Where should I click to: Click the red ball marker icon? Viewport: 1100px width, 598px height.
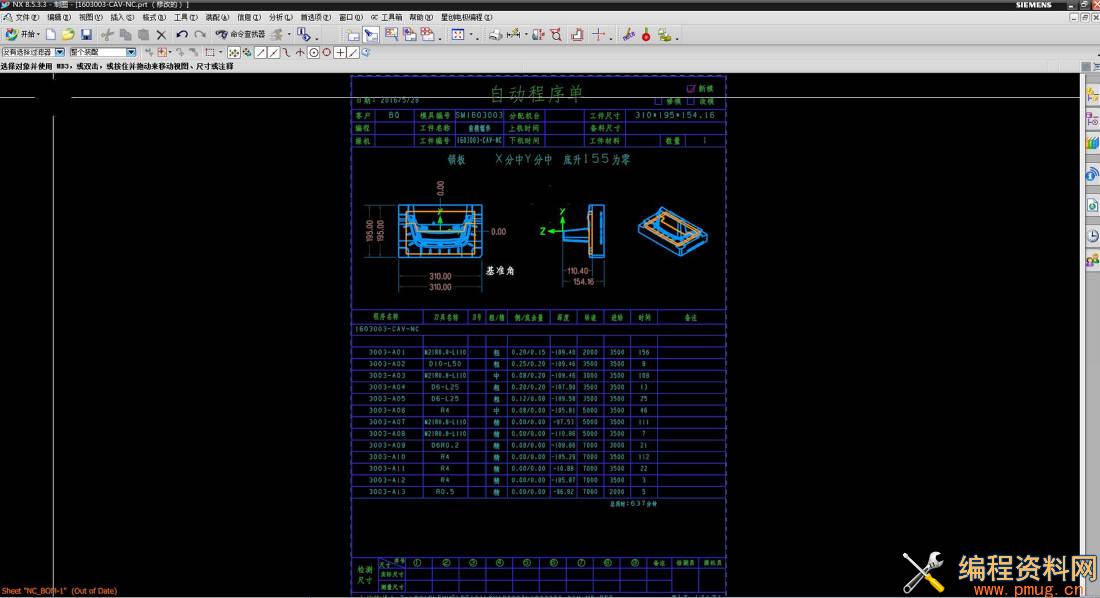click(x=646, y=34)
